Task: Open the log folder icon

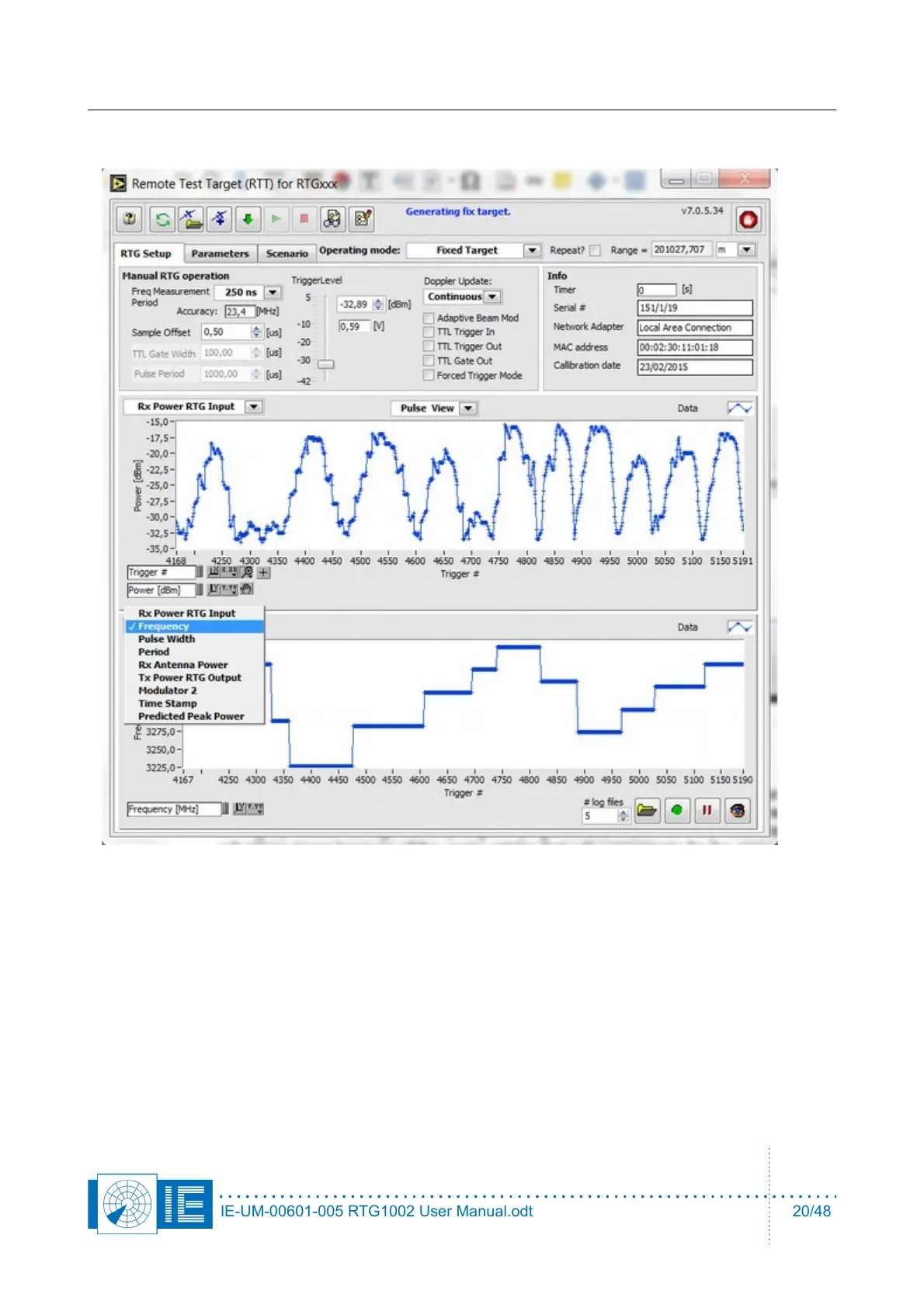Action: tap(647, 811)
